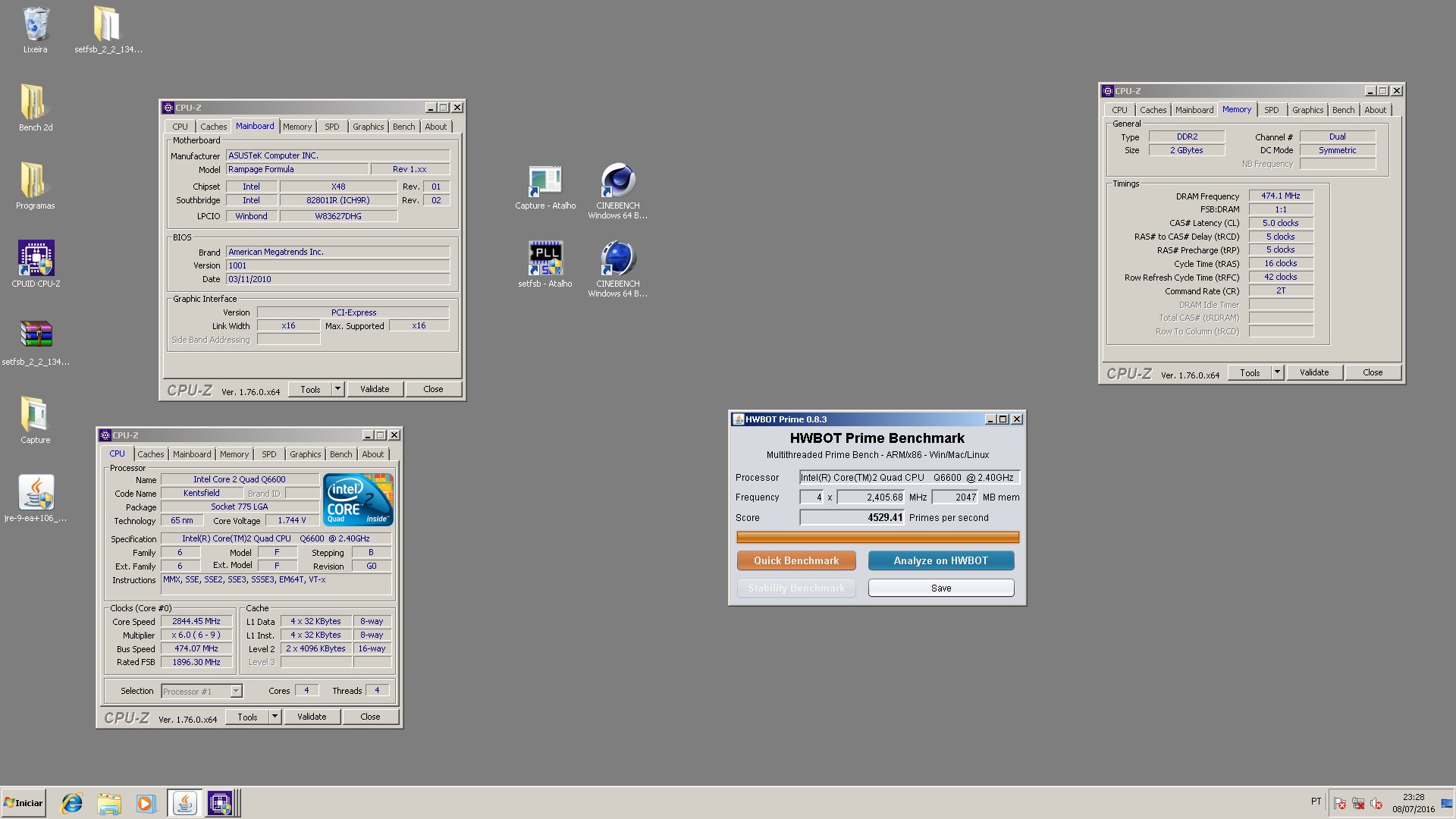The image size is (1456, 819).
Task: Click the 2047 MB mem field
Action: pyautogui.click(x=955, y=497)
